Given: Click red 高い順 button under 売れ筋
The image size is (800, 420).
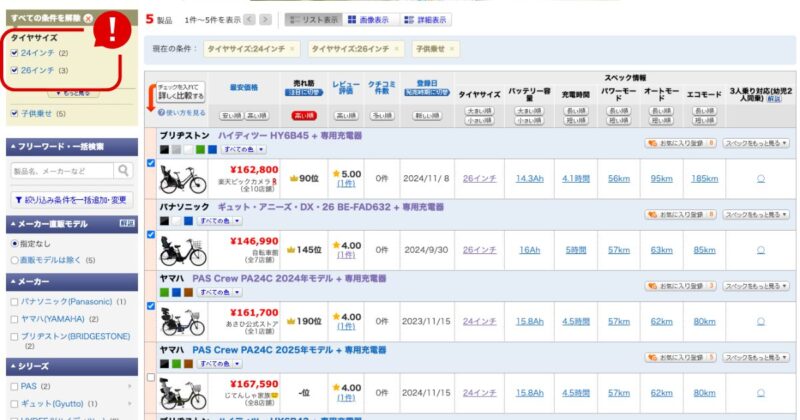Looking at the screenshot, I should tap(304, 116).
